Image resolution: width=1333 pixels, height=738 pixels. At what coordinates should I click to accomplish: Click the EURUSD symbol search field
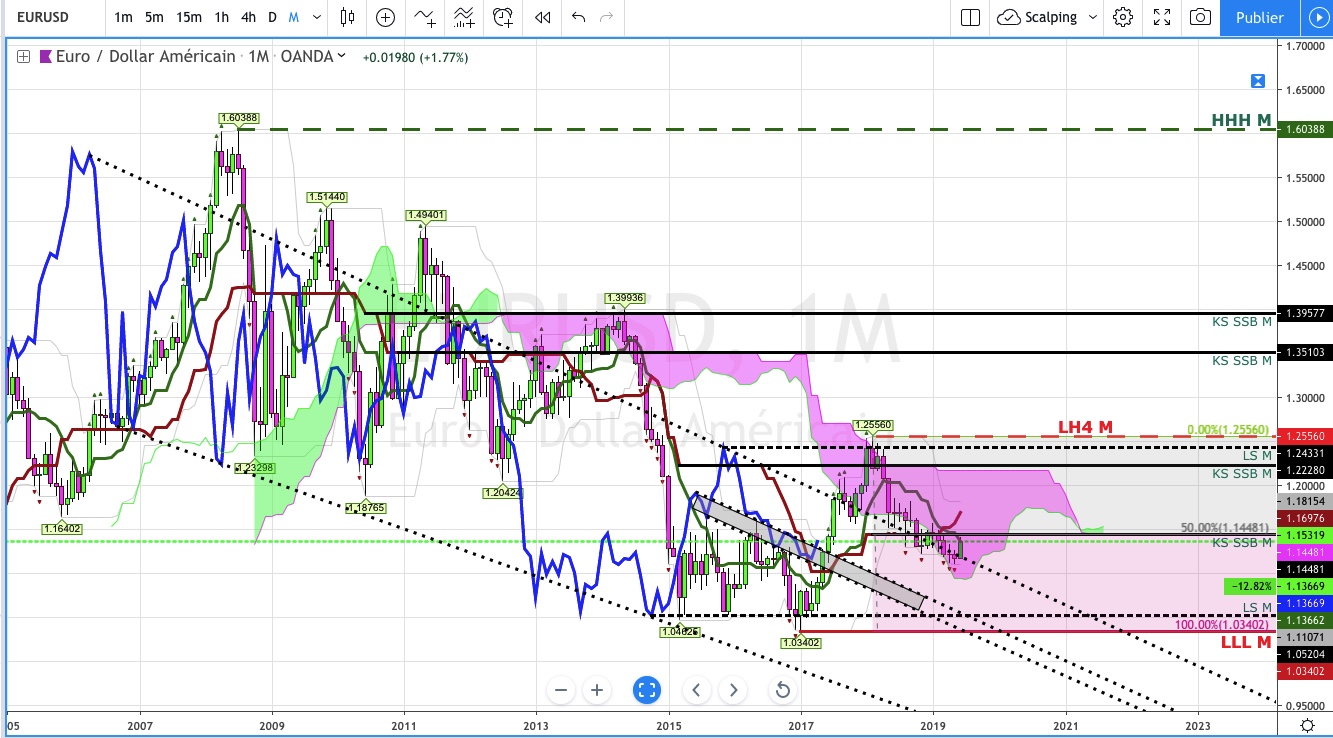[x=50, y=17]
